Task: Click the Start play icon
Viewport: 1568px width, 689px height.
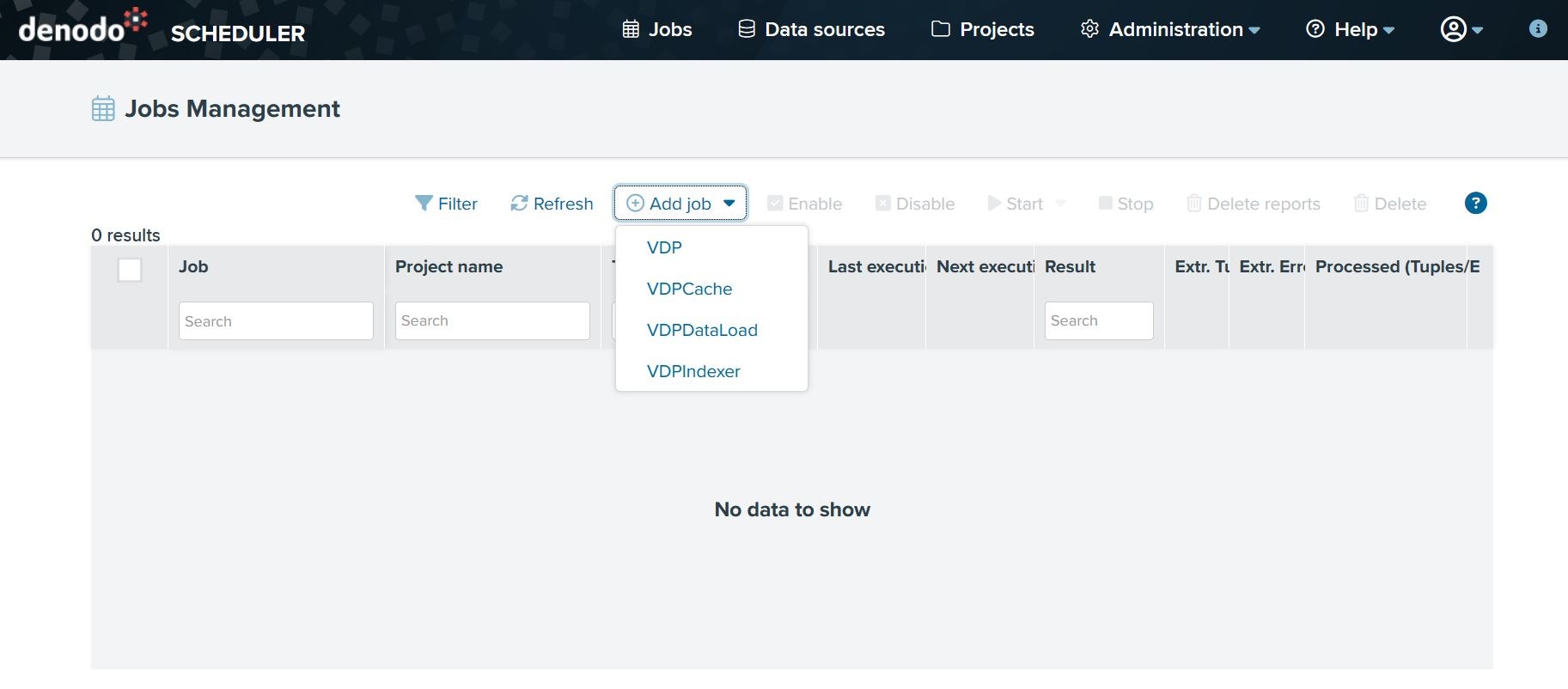Action: [994, 203]
